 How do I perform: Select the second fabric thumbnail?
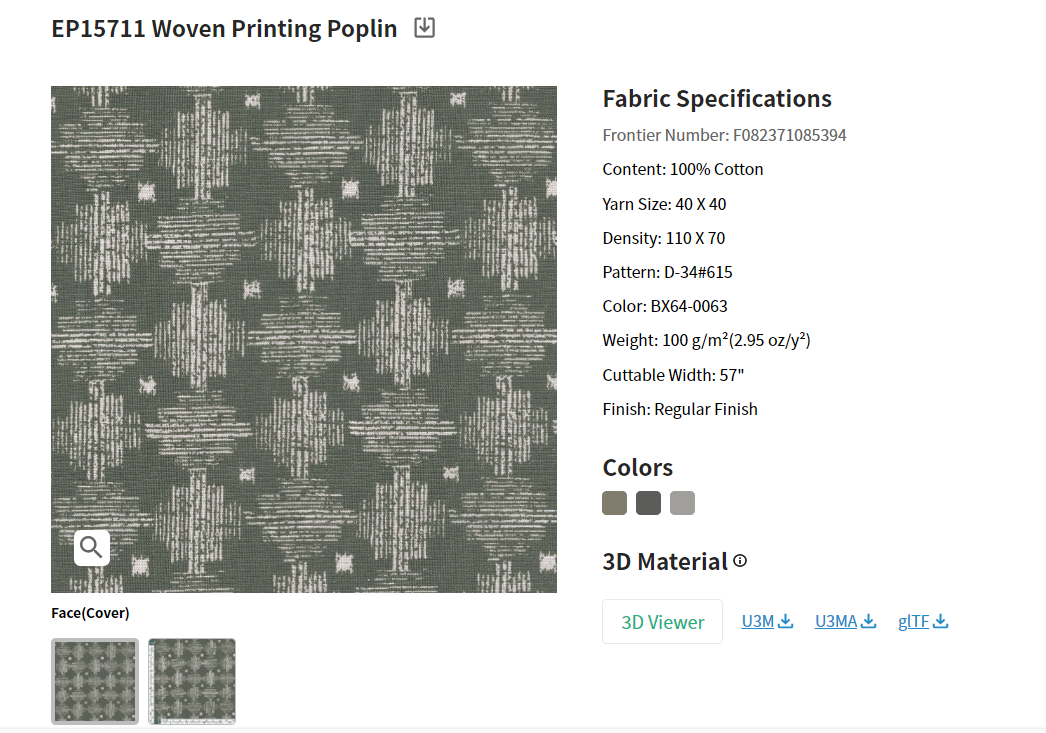click(191, 681)
